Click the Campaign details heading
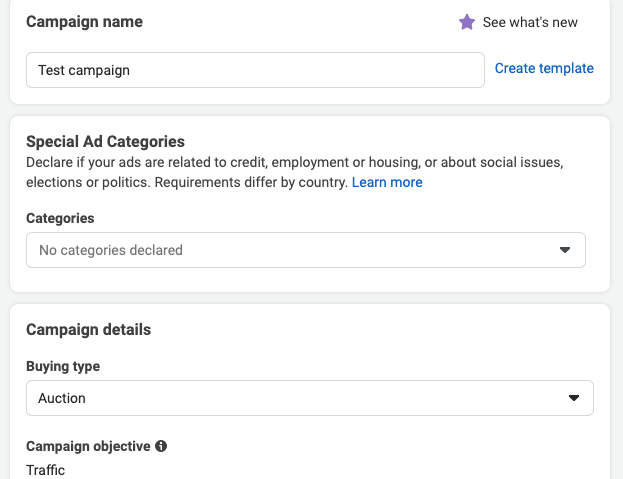 tap(89, 330)
